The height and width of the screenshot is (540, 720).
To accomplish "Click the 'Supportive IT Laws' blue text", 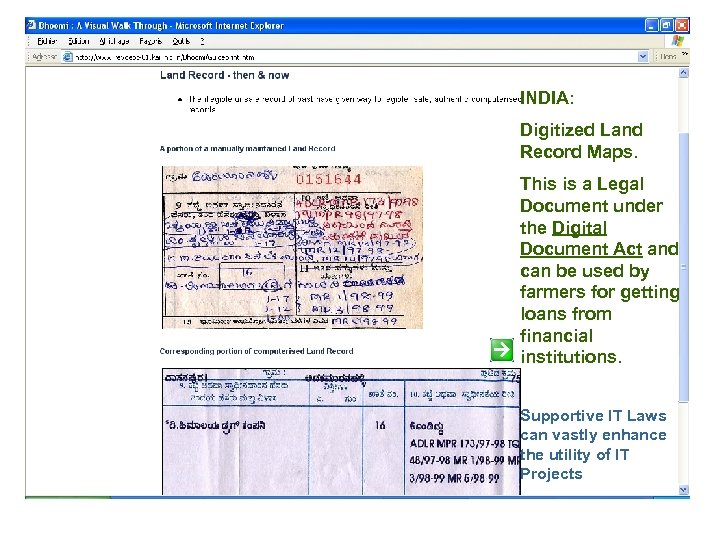I will click(593, 416).
